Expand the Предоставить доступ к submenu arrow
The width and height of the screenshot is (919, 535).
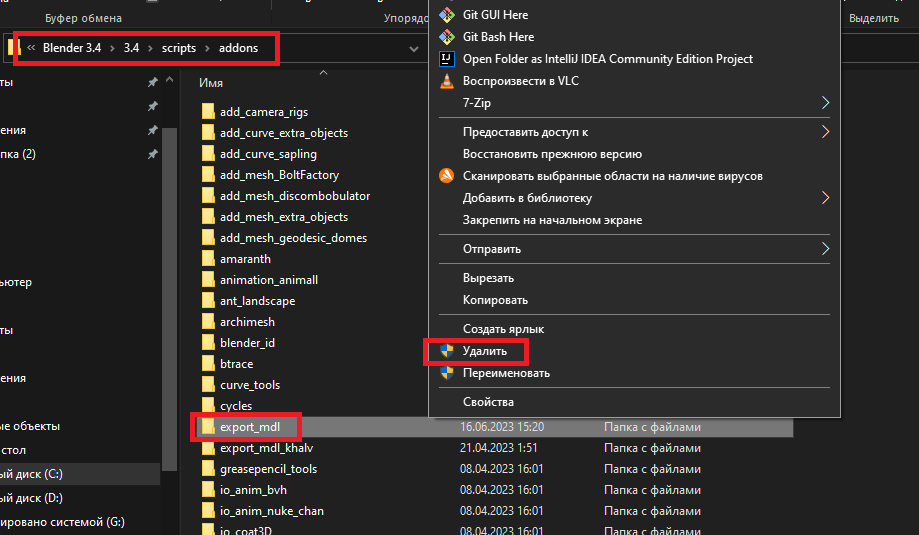(825, 132)
